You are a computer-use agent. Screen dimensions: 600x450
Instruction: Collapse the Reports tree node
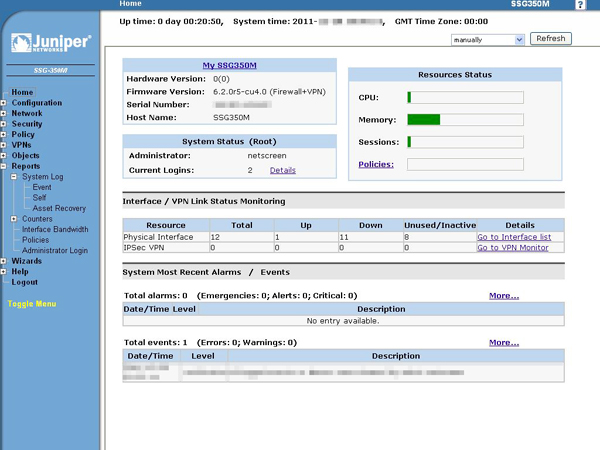pos(3,166)
